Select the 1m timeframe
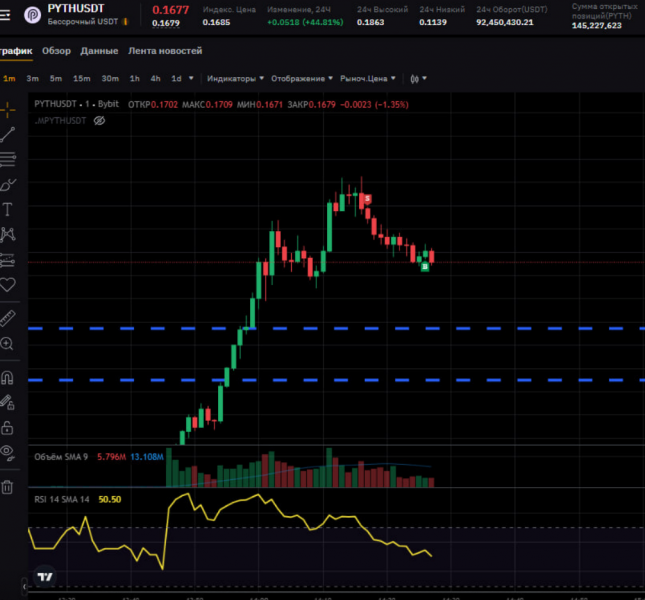The height and width of the screenshot is (600, 645). 9,79
